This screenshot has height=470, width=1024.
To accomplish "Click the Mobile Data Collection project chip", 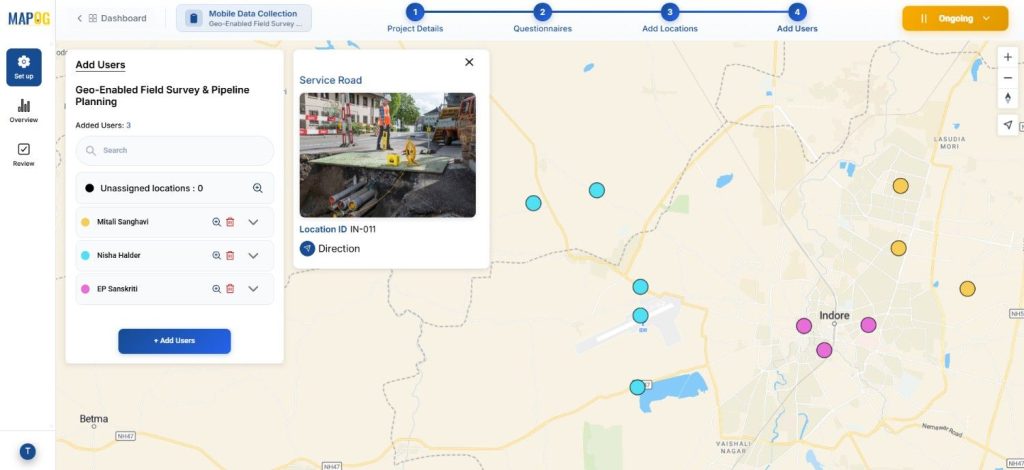I will [x=244, y=18].
